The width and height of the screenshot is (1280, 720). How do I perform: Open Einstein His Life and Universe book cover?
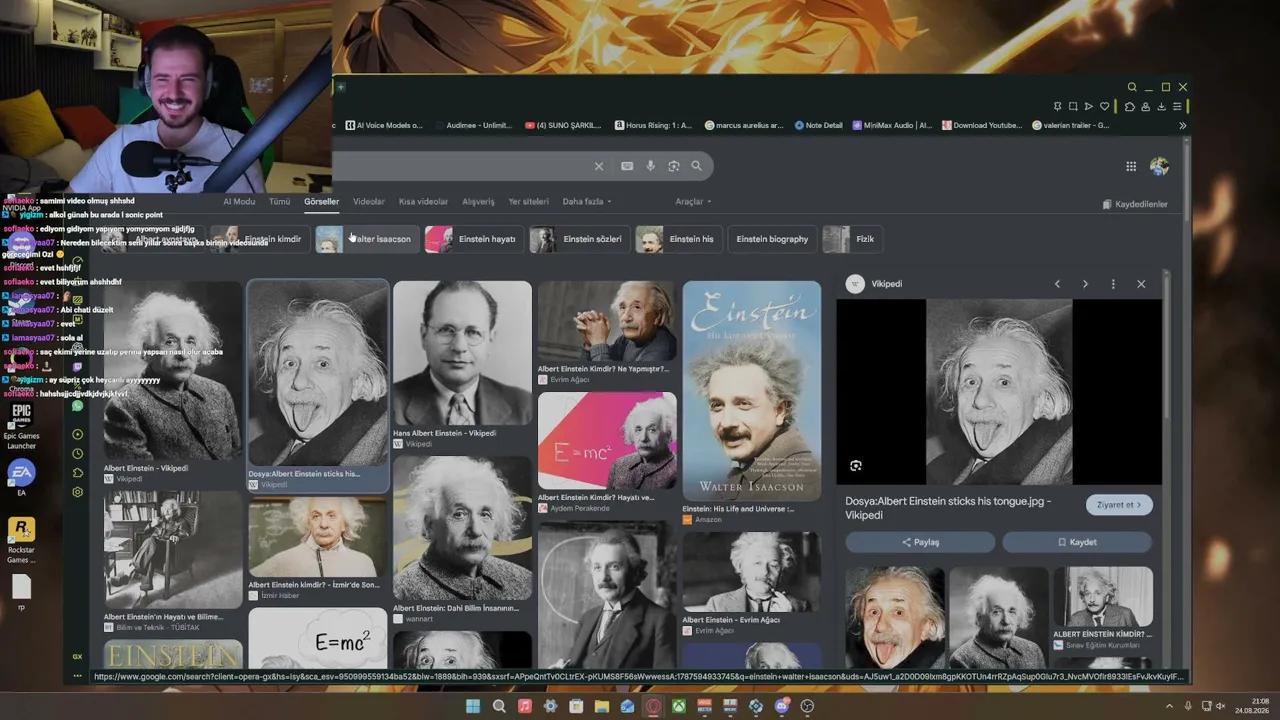(752, 391)
